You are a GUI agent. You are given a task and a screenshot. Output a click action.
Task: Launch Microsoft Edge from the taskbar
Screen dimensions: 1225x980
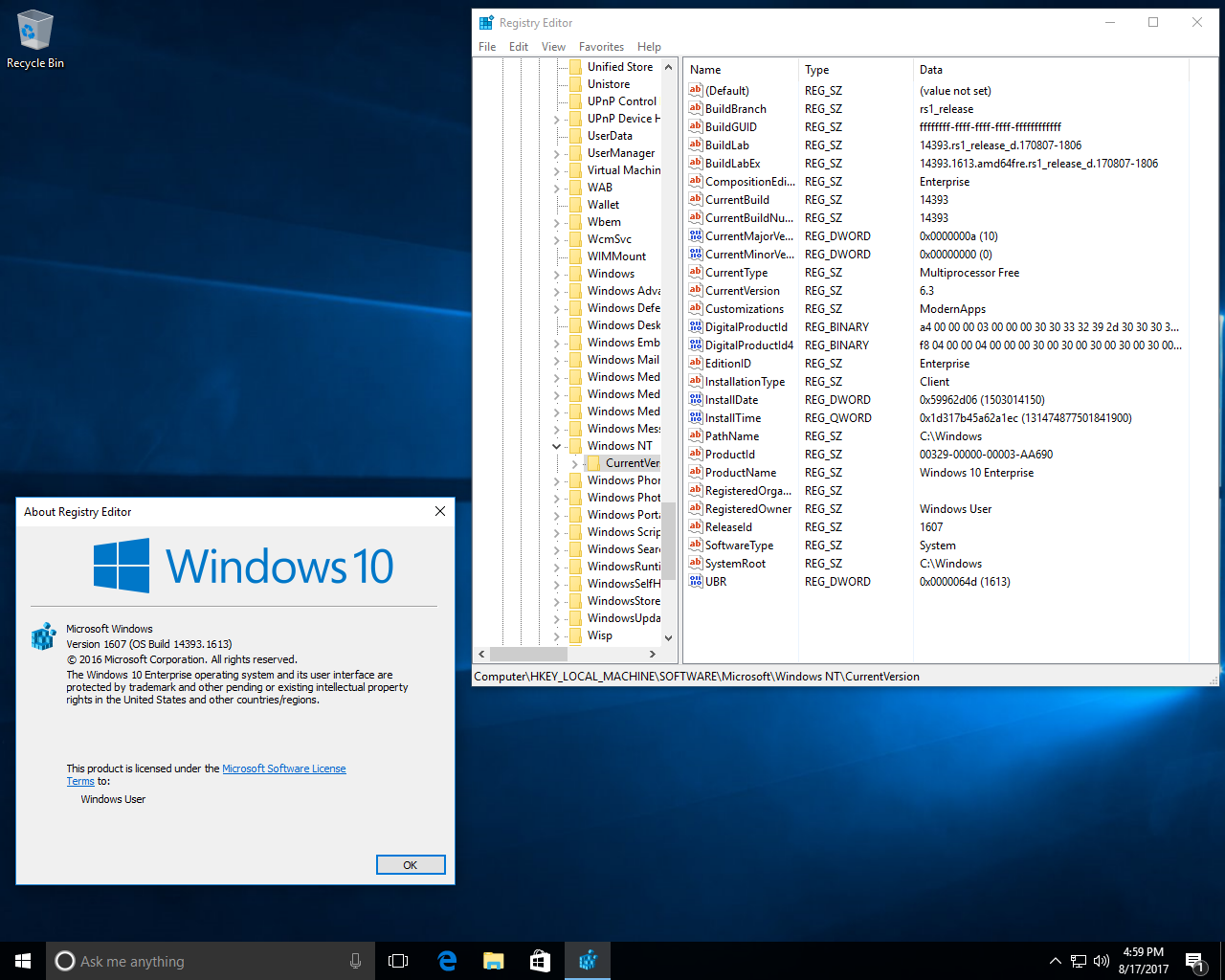pyautogui.click(x=446, y=961)
